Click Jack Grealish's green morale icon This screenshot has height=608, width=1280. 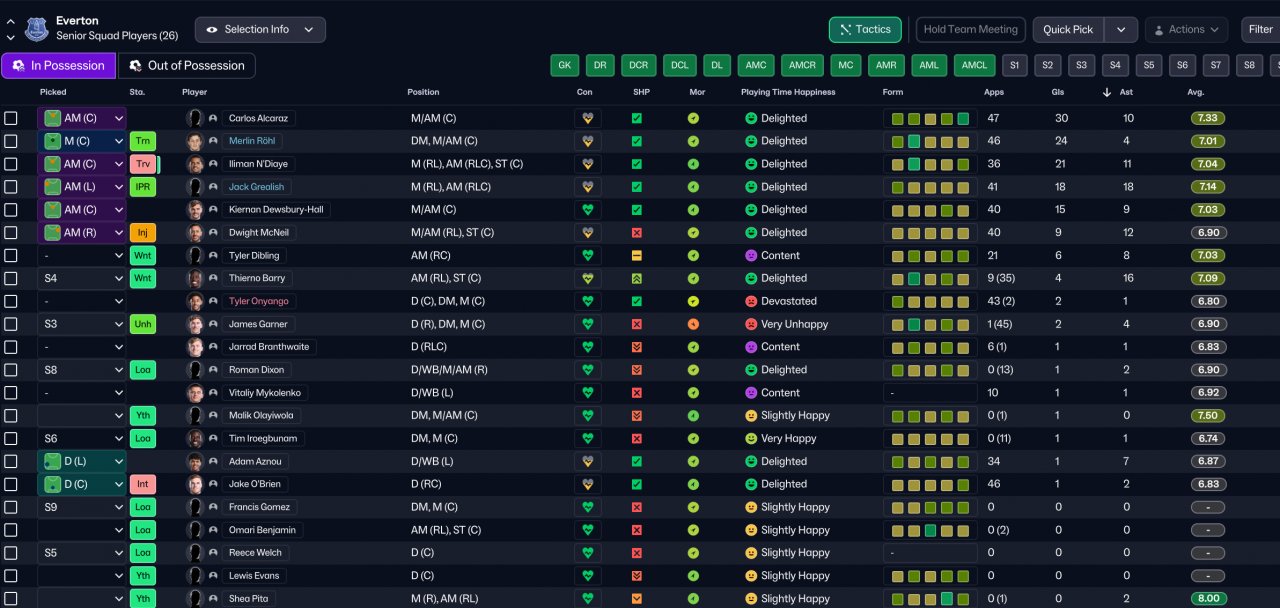pos(693,187)
